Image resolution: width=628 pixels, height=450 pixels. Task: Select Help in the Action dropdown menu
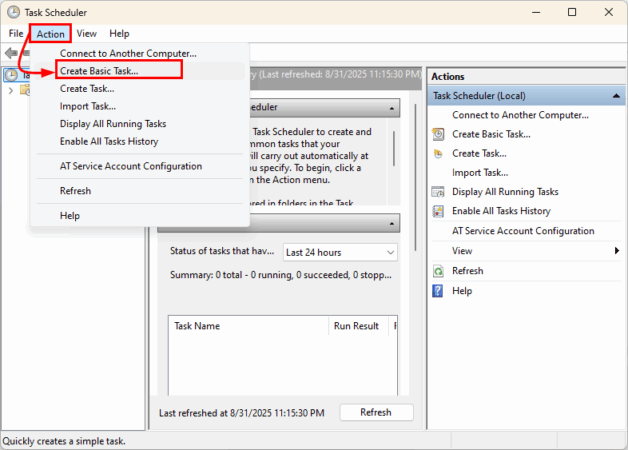point(139,216)
